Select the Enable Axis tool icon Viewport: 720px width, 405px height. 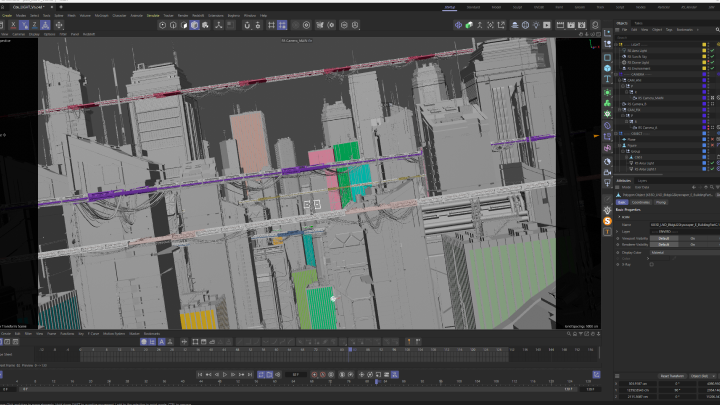point(219,25)
